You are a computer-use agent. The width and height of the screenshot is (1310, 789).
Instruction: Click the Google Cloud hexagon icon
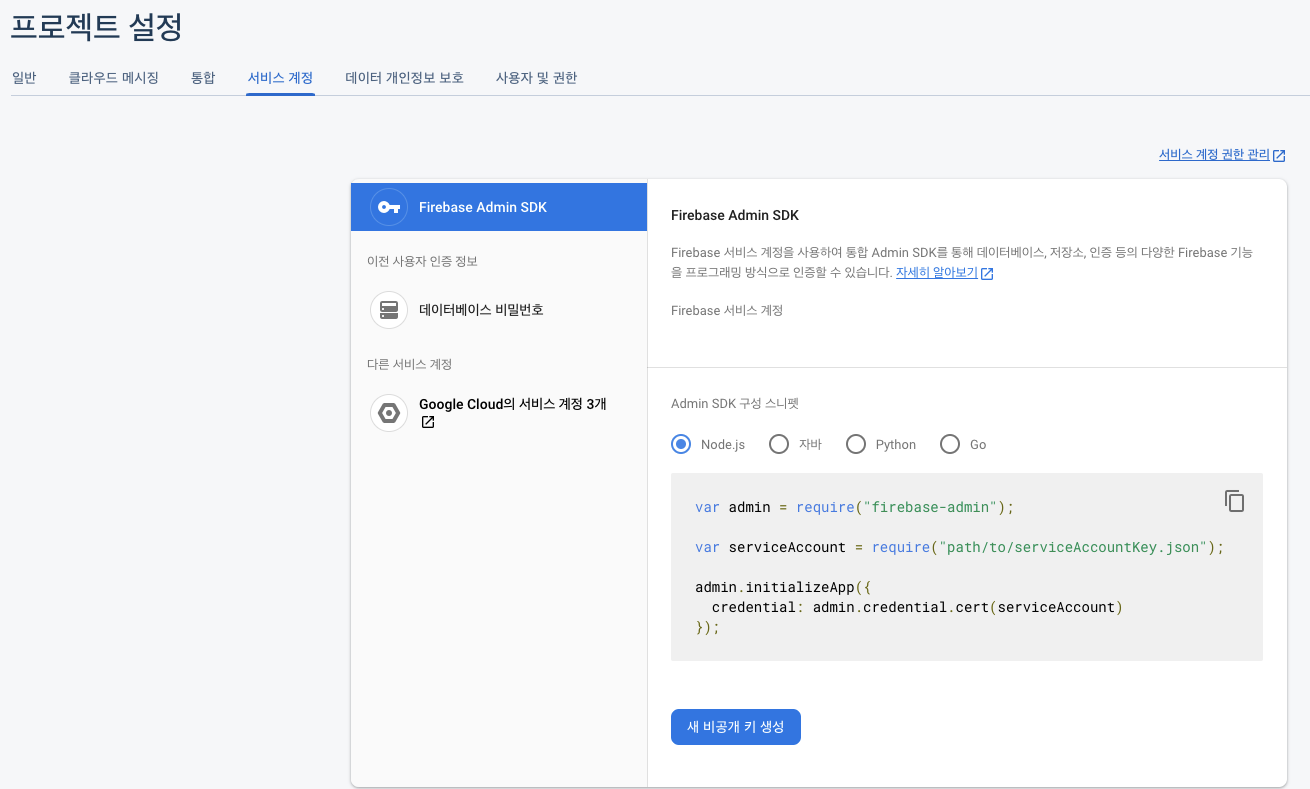click(389, 413)
